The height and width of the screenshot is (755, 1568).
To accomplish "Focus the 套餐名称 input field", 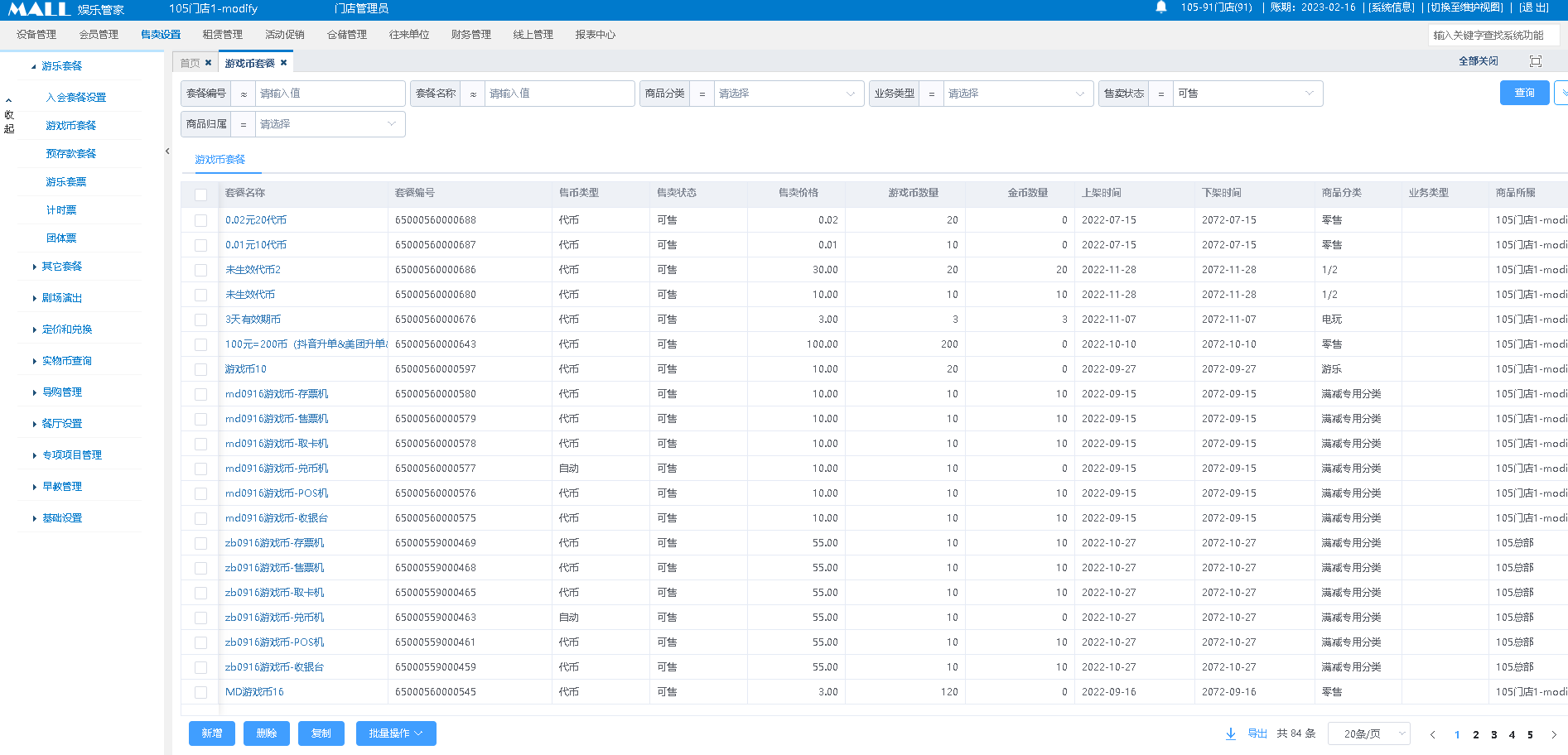I will (x=559, y=94).
